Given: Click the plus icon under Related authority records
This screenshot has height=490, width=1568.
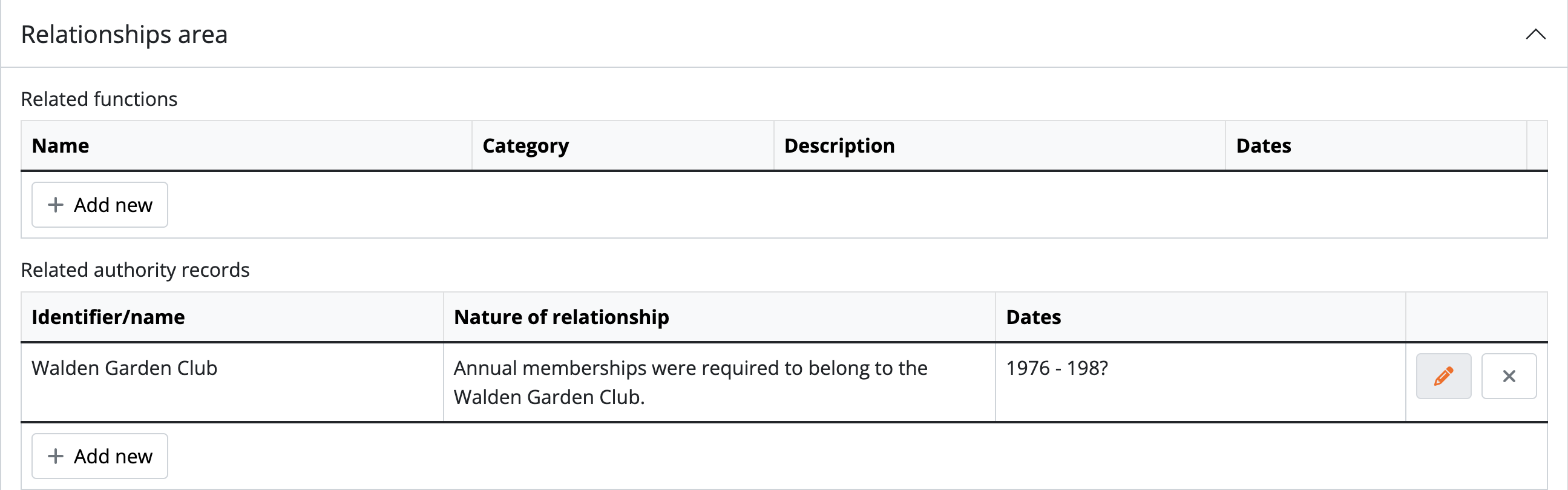Looking at the screenshot, I should point(56,456).
